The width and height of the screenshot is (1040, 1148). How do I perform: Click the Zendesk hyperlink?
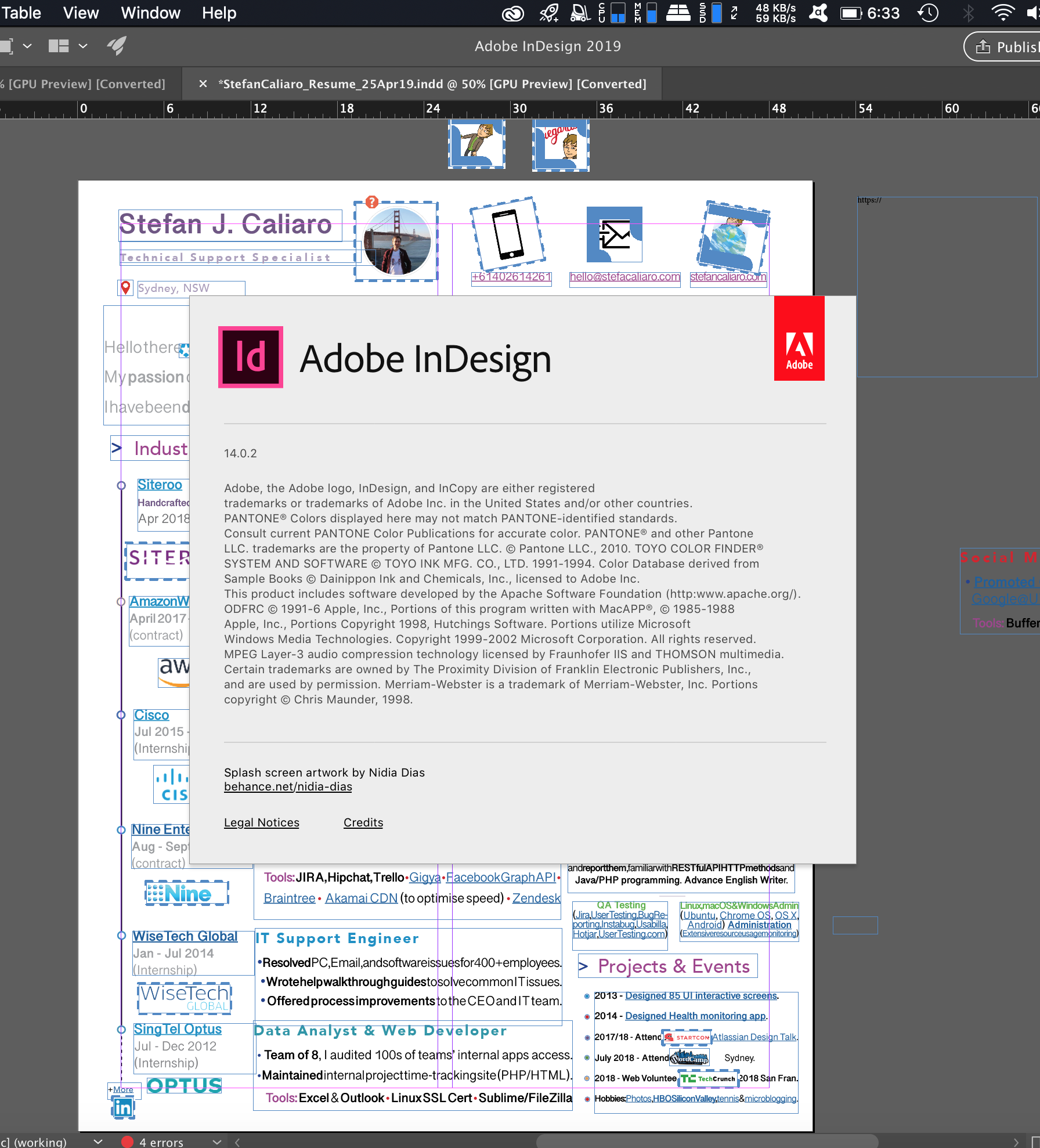536,898
